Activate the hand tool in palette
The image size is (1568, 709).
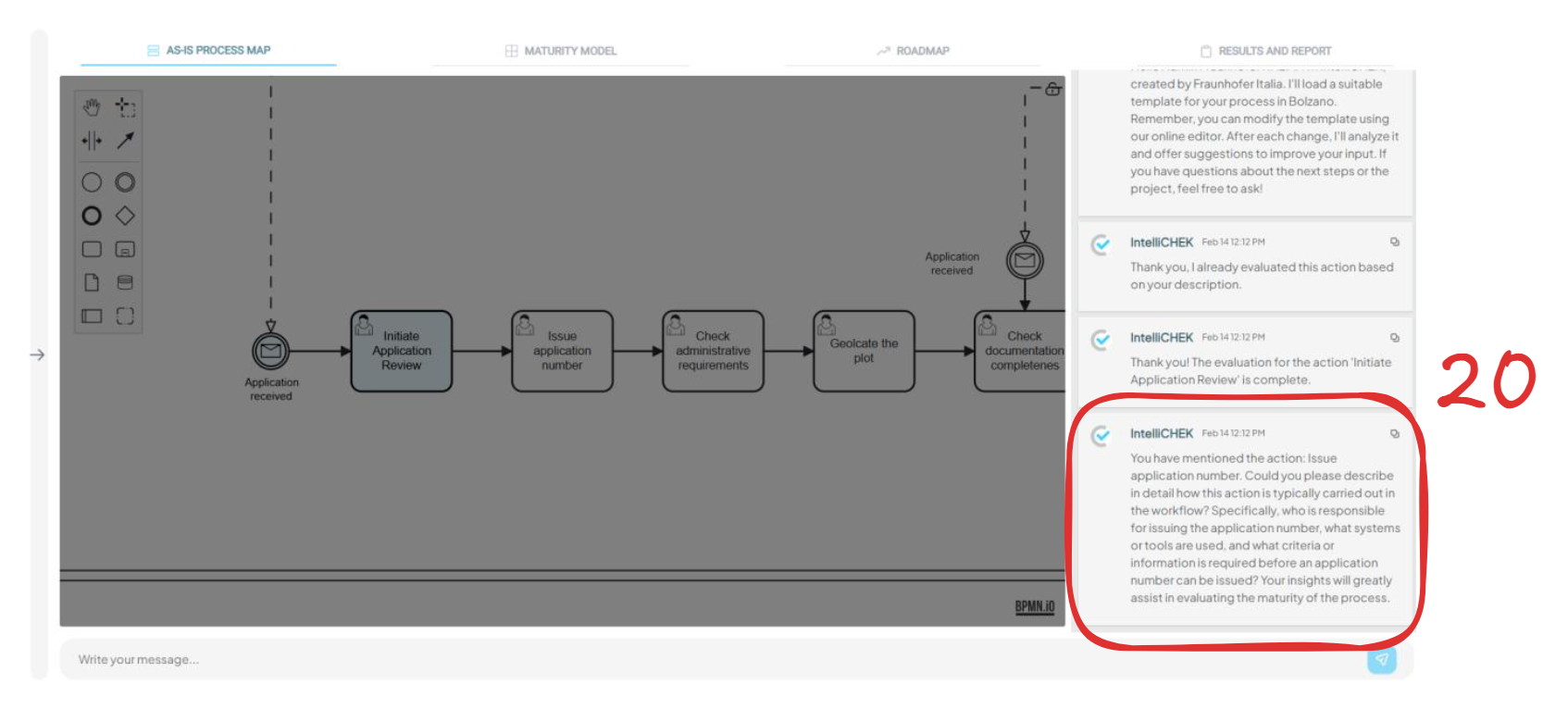click(x=92, y=107)
